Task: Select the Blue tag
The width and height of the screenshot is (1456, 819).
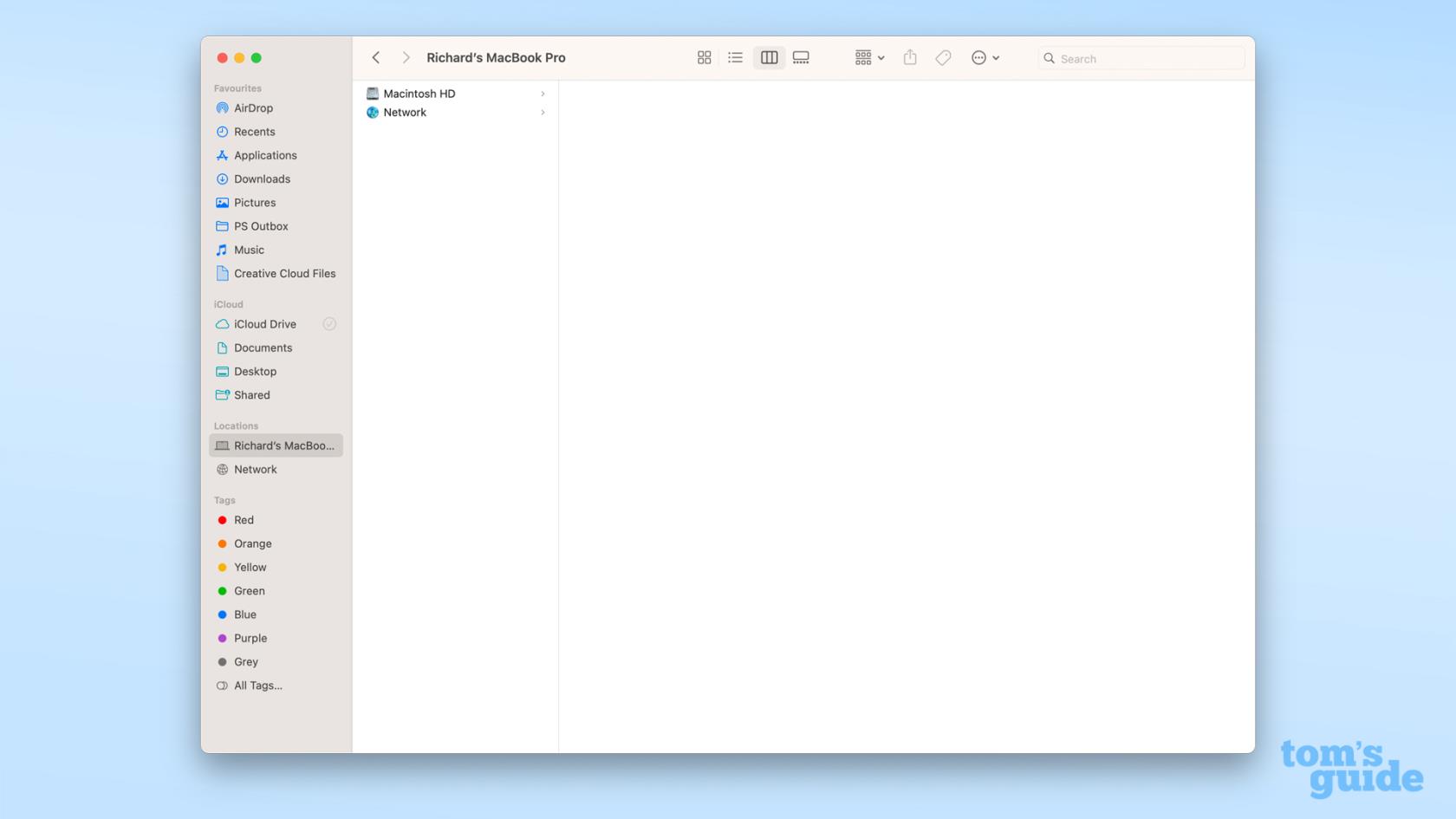Action: coord(276,614)
